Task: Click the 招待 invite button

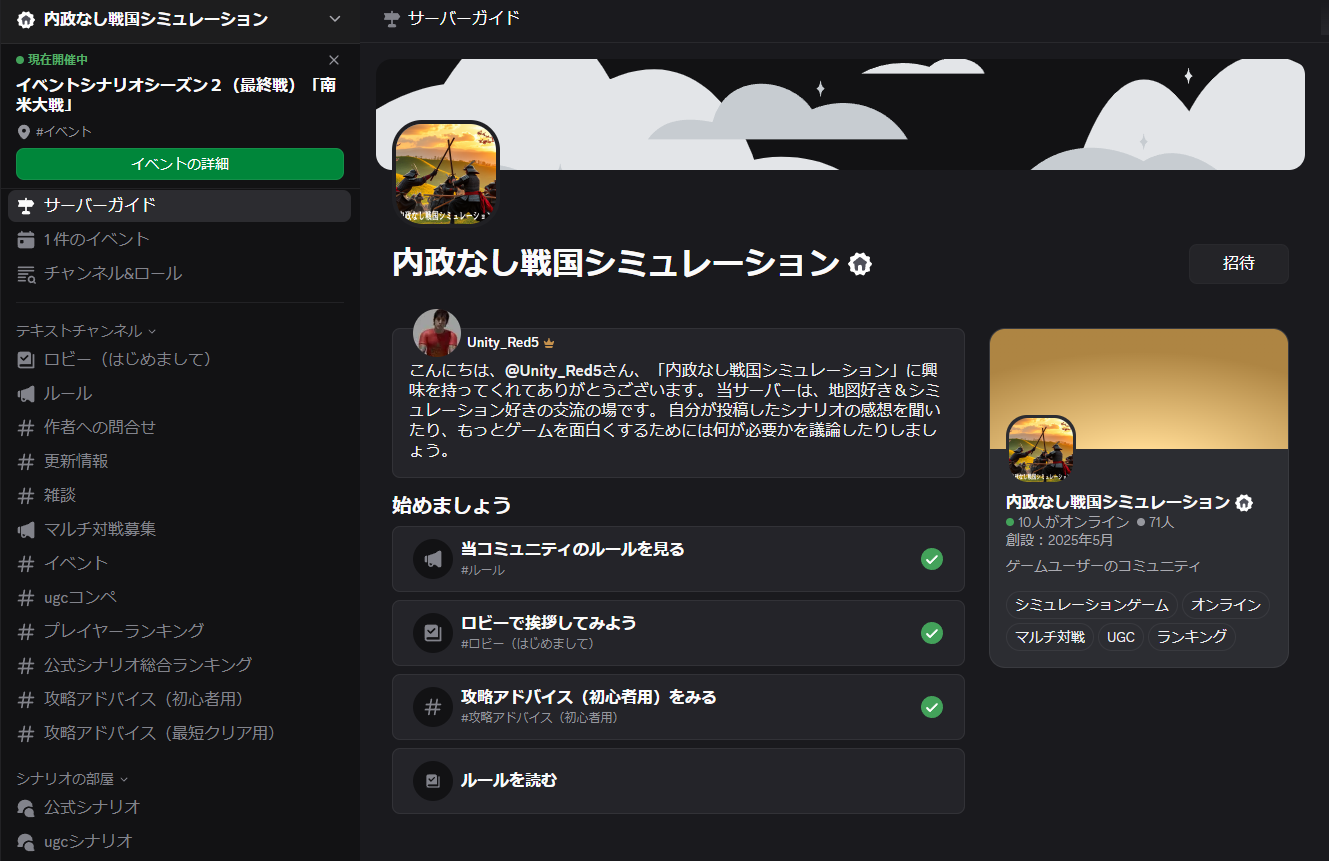Action: coord(1238,264)
